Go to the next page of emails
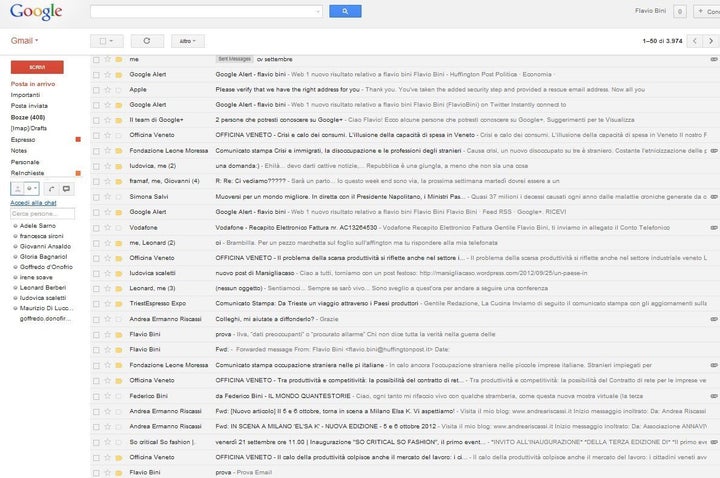The image size is (720, 478). point(711,41)
